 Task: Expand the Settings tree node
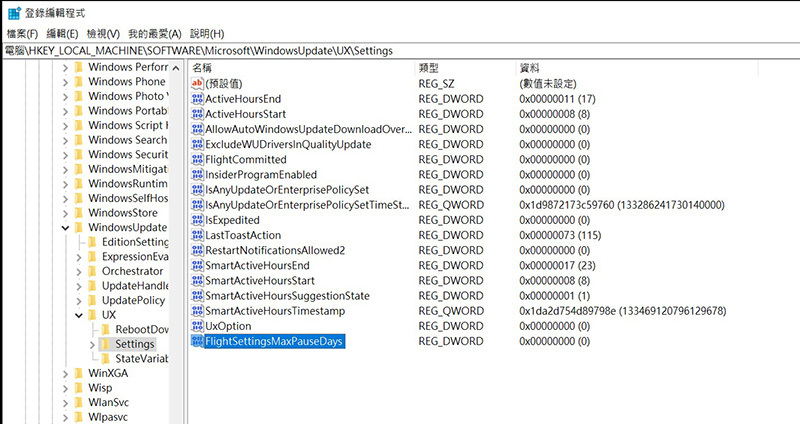92,344
